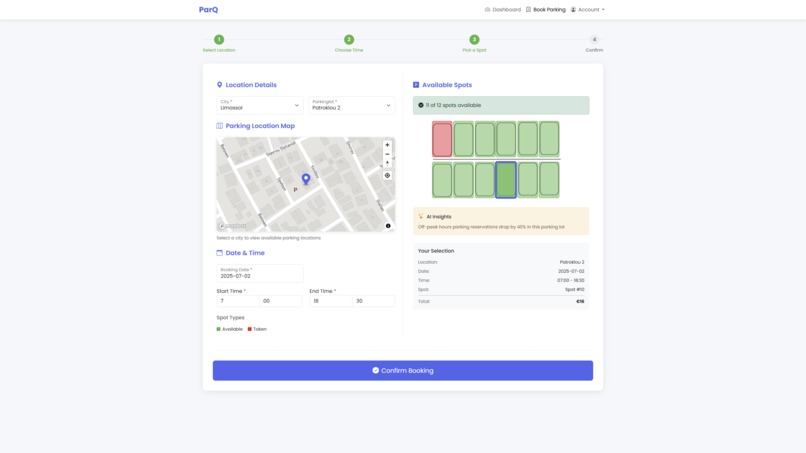Click the Location Details pin icon
The image size is (806, 453).
pyautogui.click(x=219, y=85)
